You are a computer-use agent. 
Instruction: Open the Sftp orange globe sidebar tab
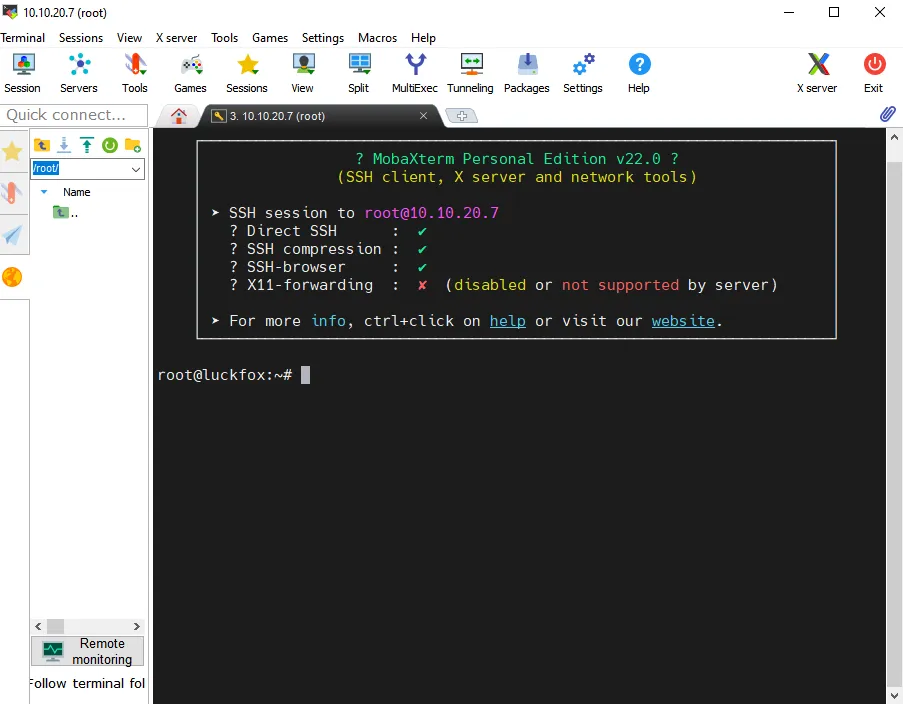12,277
